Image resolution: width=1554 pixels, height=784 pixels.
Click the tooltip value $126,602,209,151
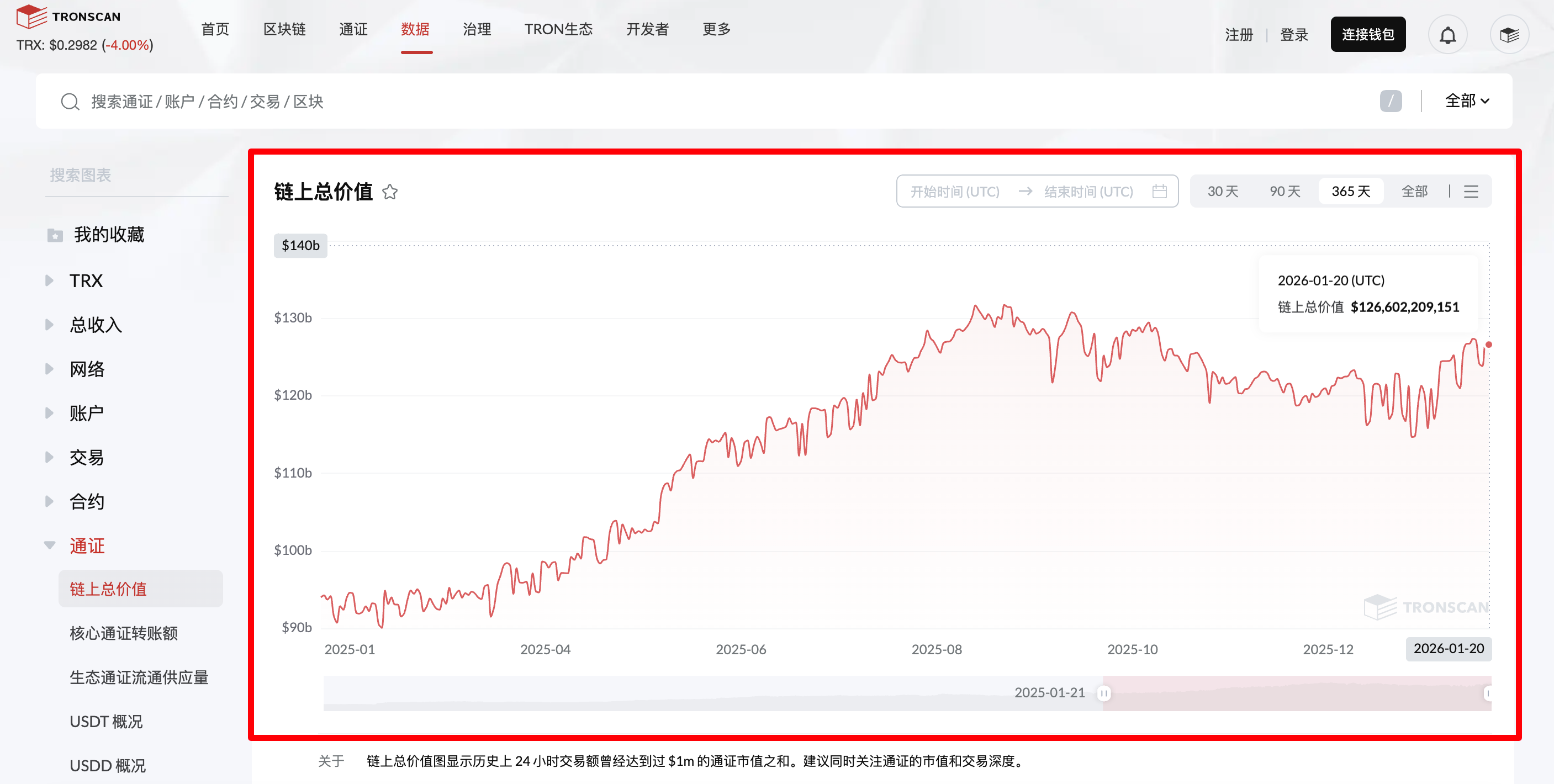click(x=1404, y=307)
